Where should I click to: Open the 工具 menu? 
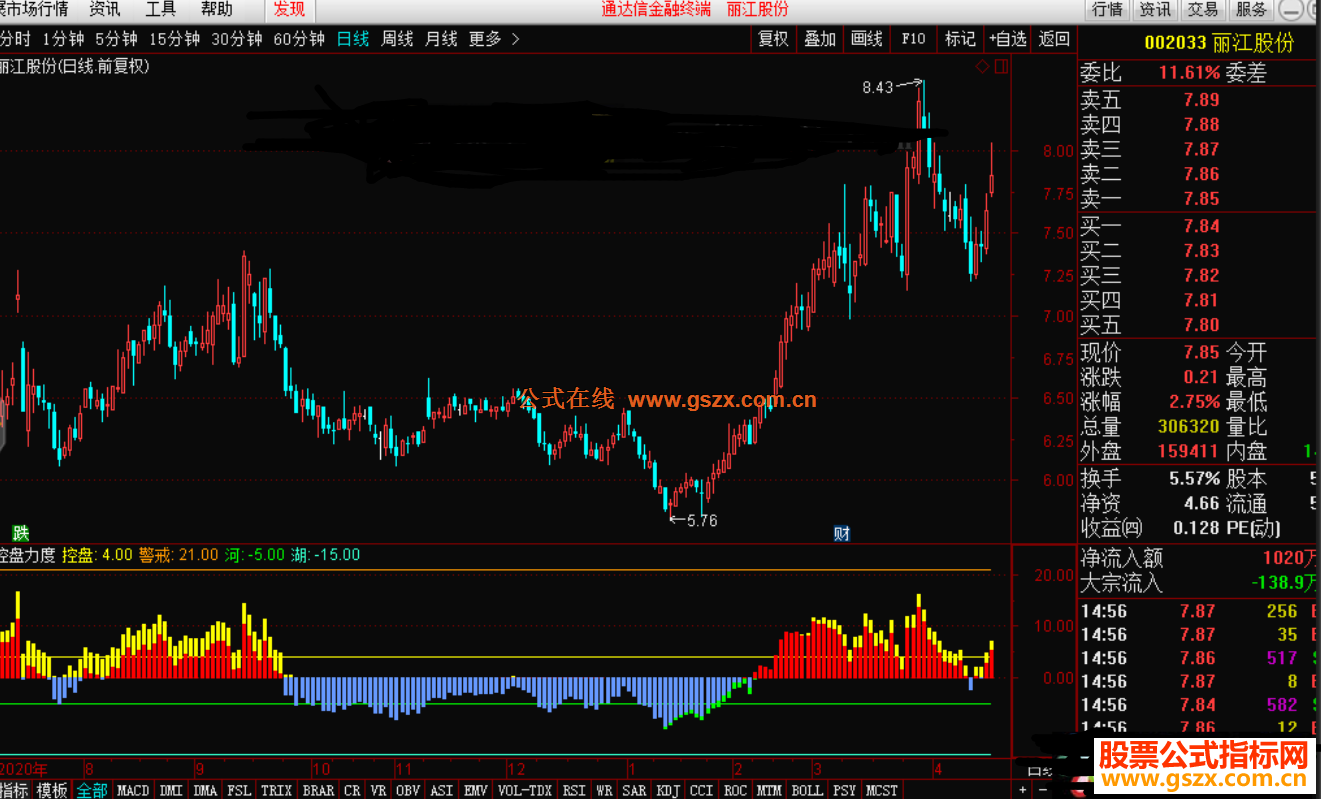(161, 10)
